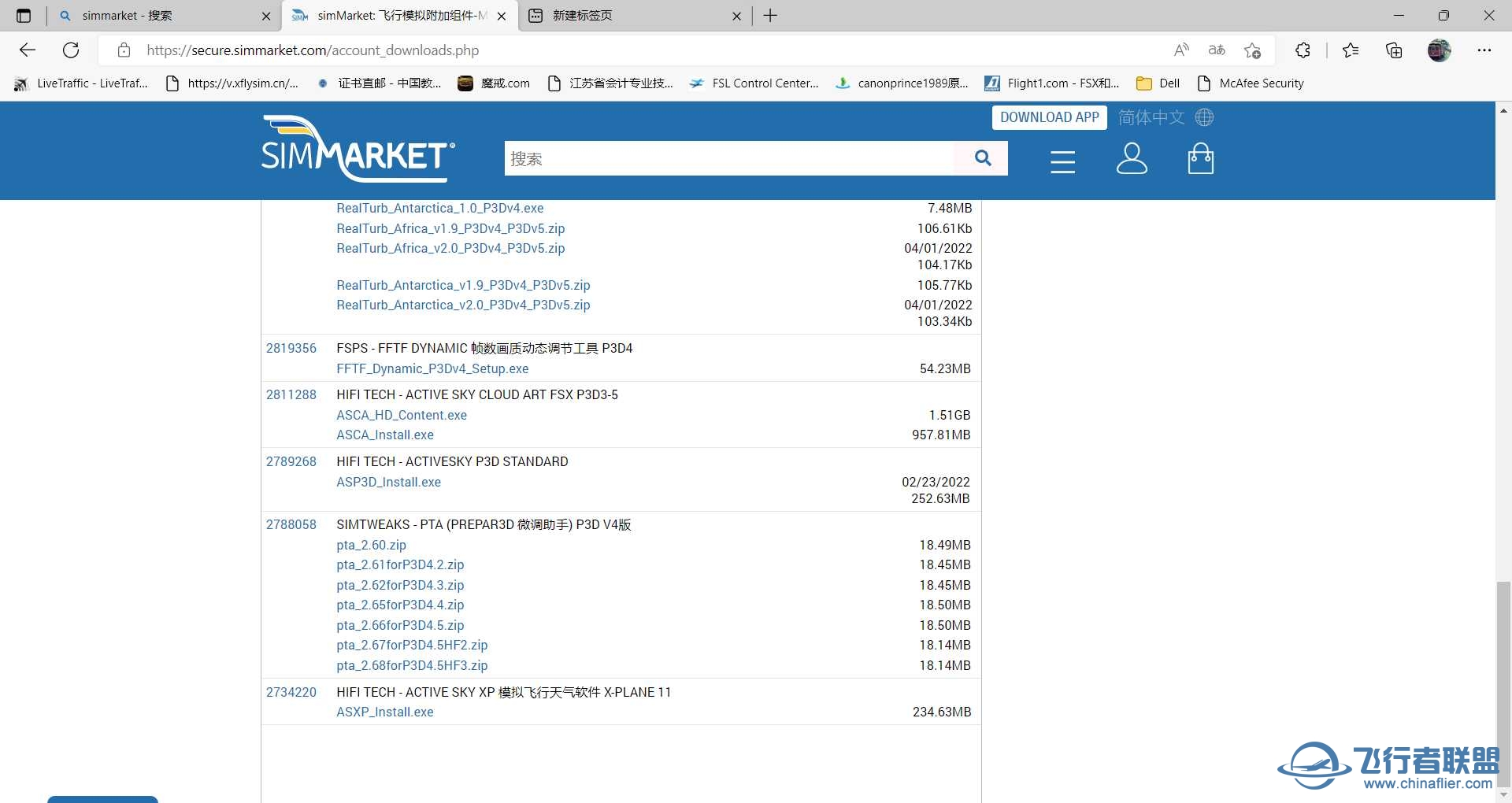This screenshot has width=1512, height=803.
Task: Change language via 简体中文
Action: tap(1151, 117)
